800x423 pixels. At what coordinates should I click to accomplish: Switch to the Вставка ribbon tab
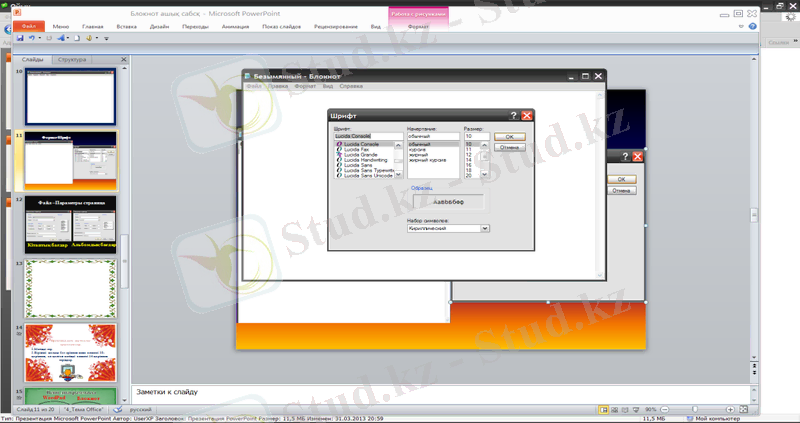coord(126,26)
